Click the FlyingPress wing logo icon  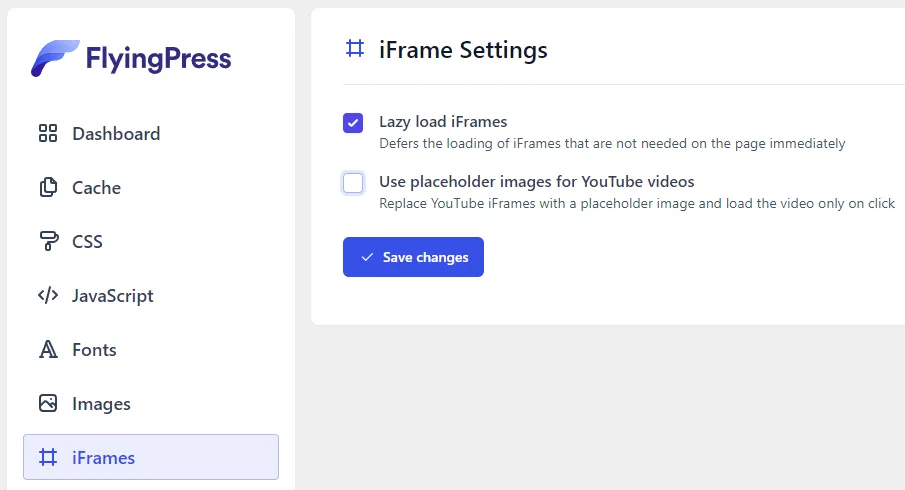(x=54, y=59)
